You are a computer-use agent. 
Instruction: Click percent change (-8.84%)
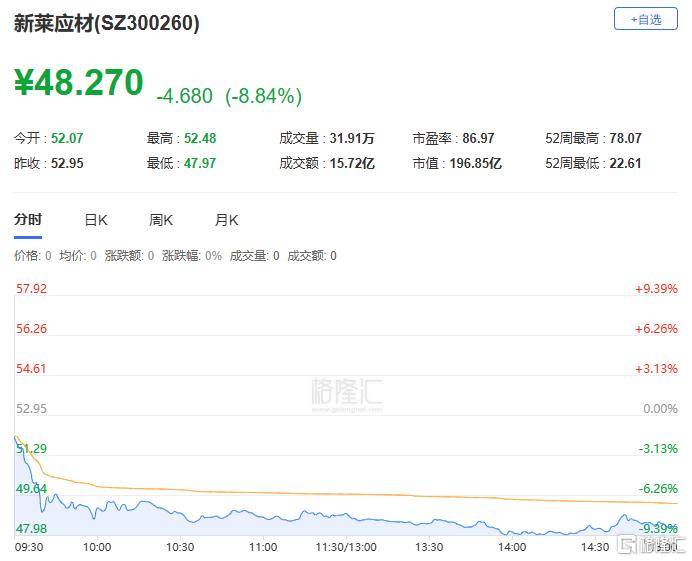(263, 96)
